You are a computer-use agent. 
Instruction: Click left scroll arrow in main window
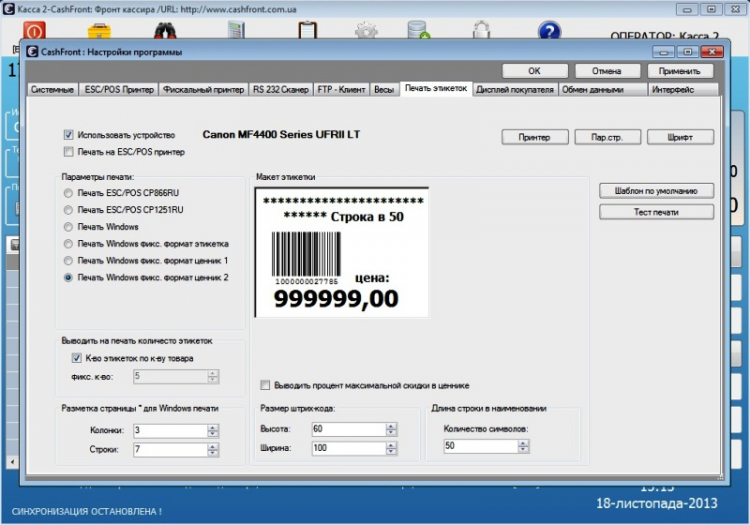coord(12,462)
